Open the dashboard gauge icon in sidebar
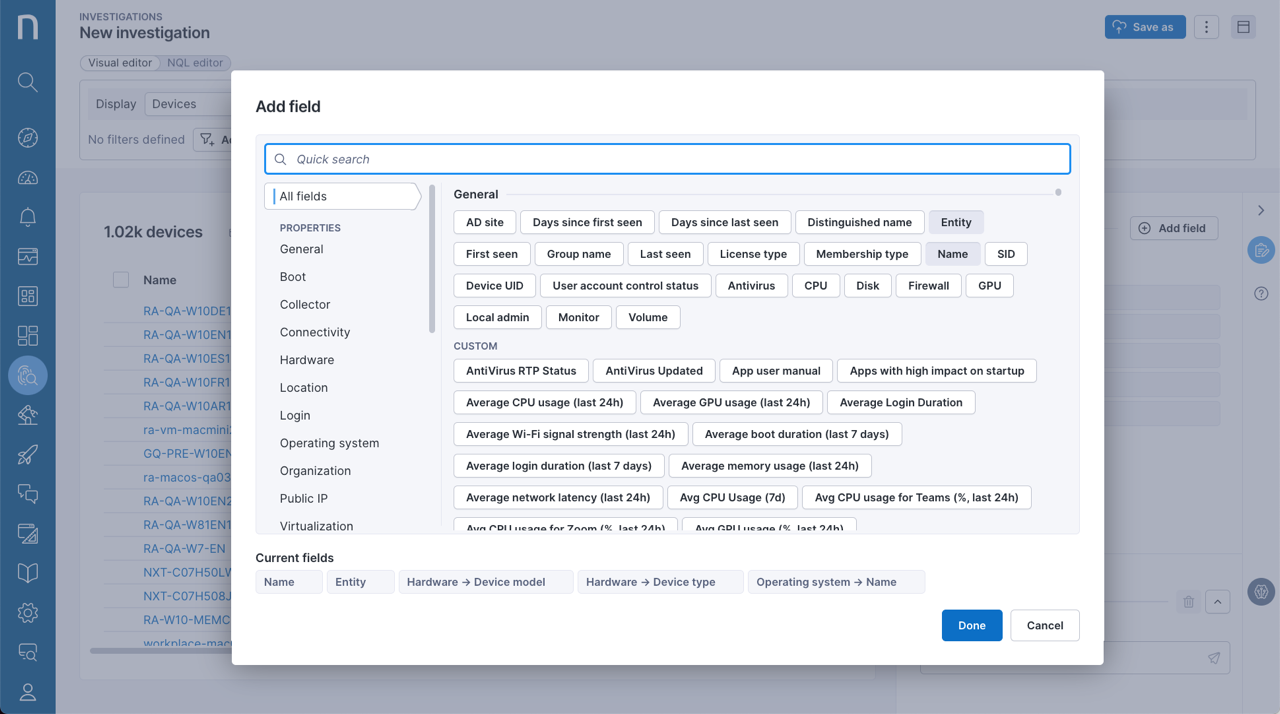 [28, 178]
